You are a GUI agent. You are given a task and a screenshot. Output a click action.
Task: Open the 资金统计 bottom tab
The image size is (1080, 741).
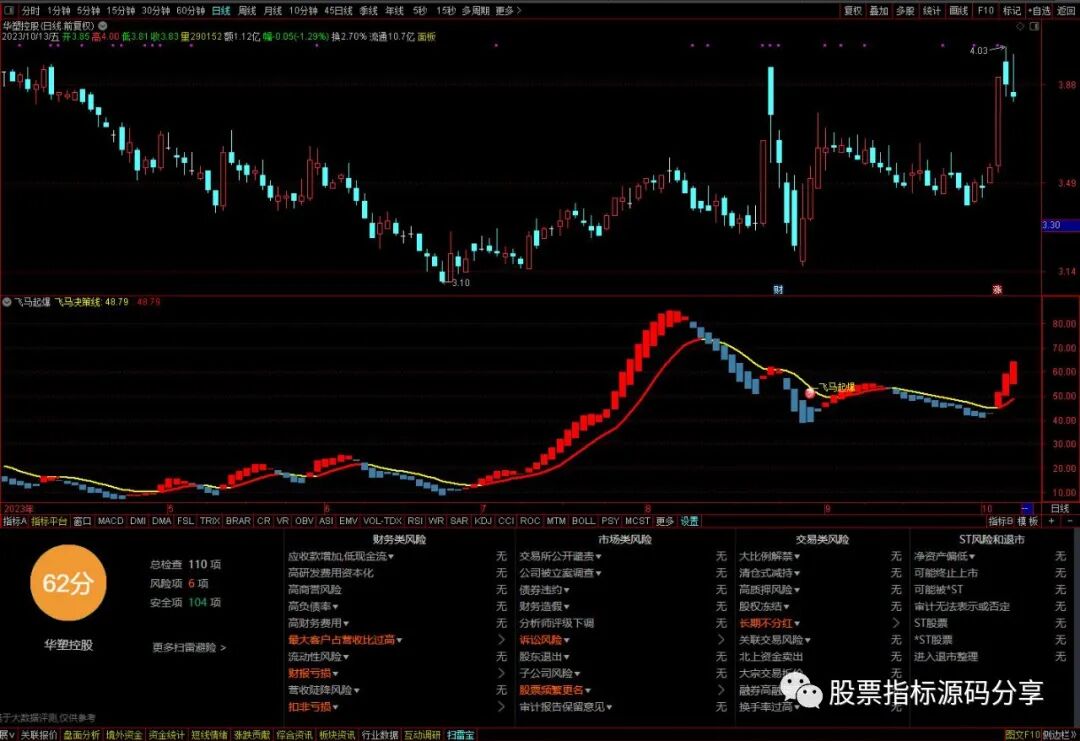[x=167, y=735]
